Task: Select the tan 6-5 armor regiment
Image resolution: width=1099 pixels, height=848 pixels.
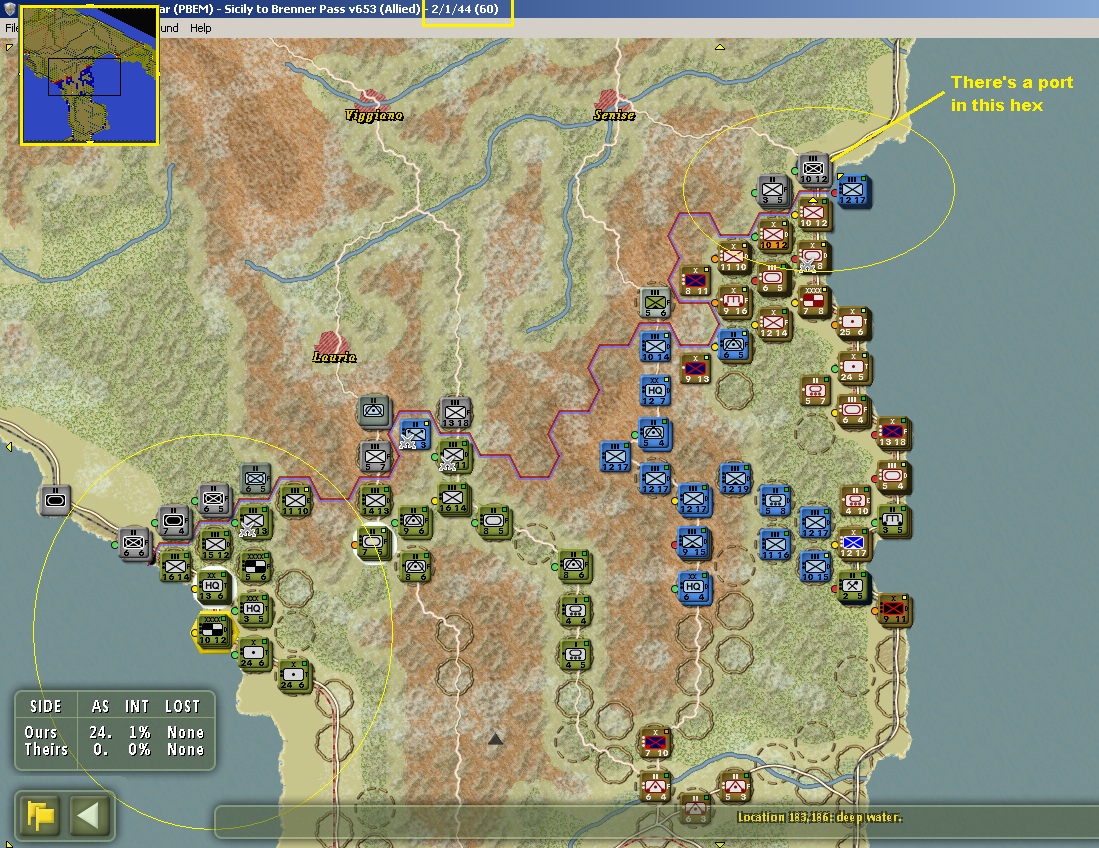Action: click(x=773, y=279)
